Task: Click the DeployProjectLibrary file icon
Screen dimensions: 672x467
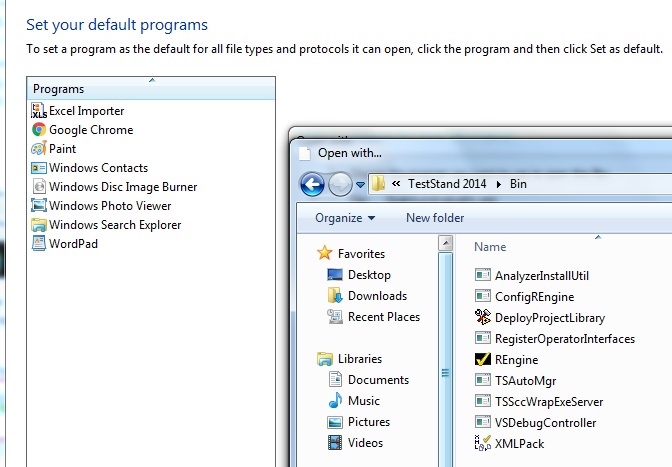Action: 483,317
